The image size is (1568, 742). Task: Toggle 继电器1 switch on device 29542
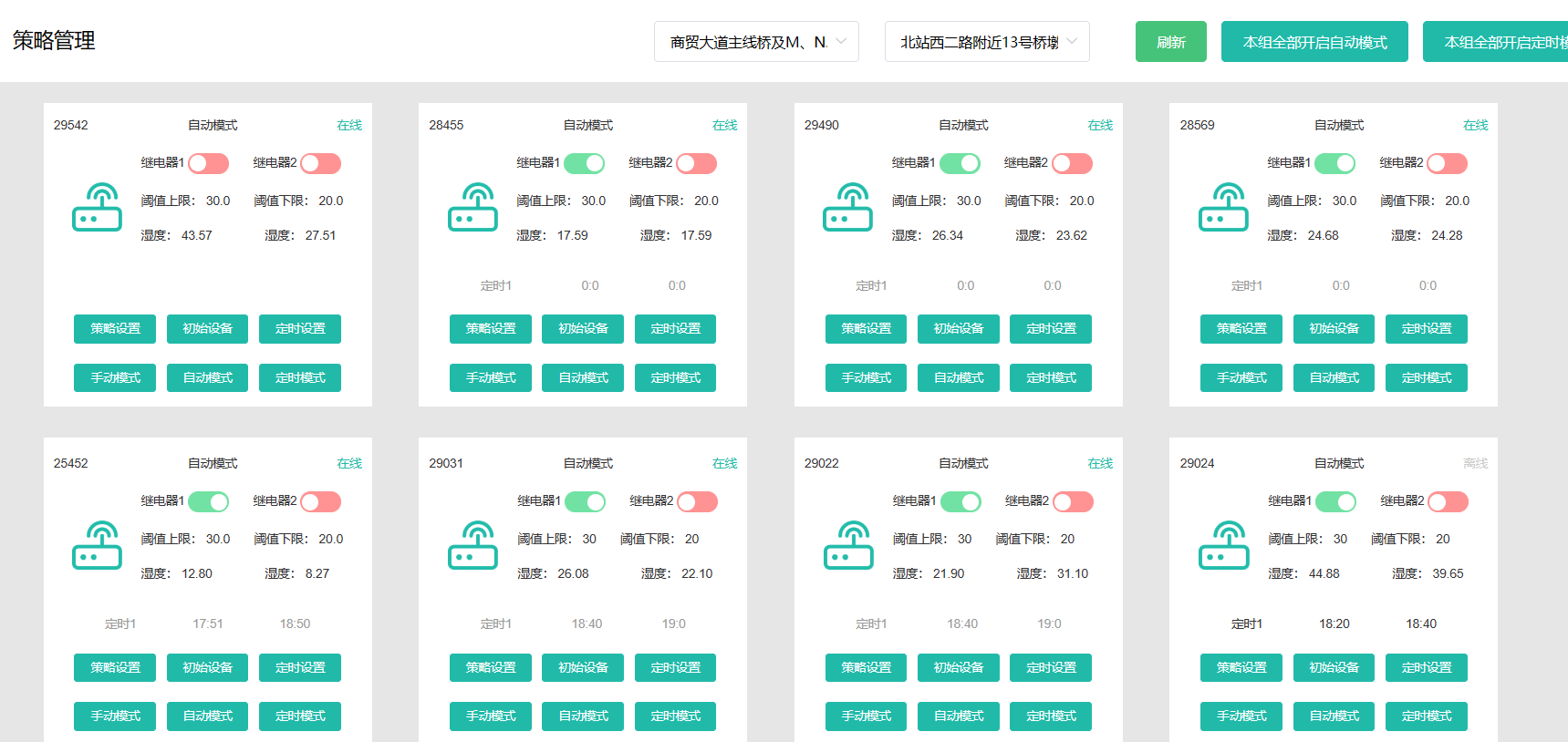[208, 163]
